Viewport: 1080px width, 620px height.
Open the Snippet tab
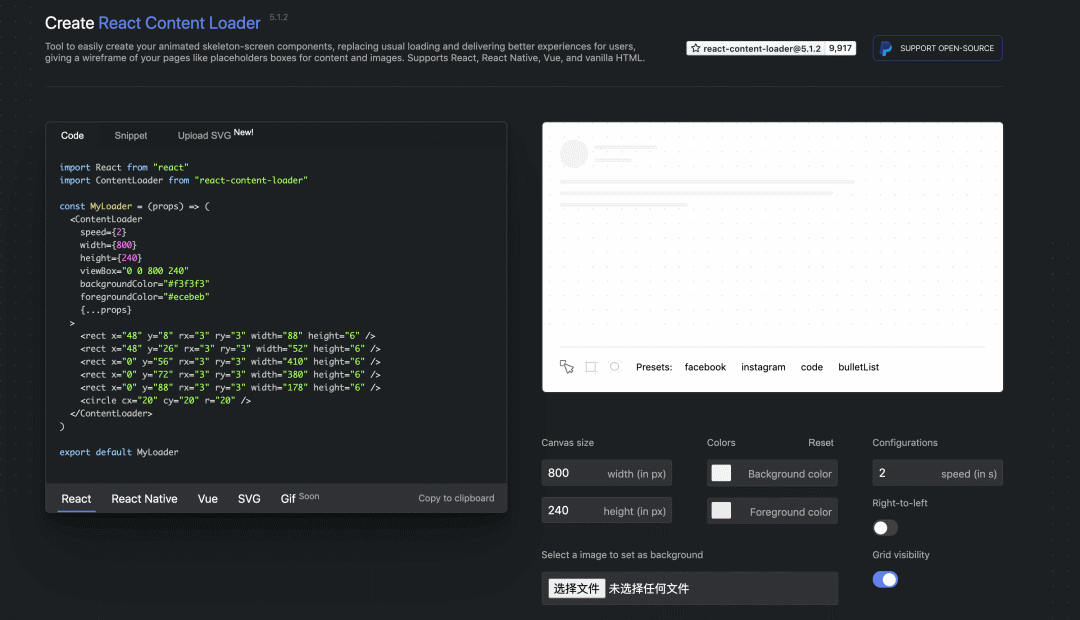pos(131,136)
